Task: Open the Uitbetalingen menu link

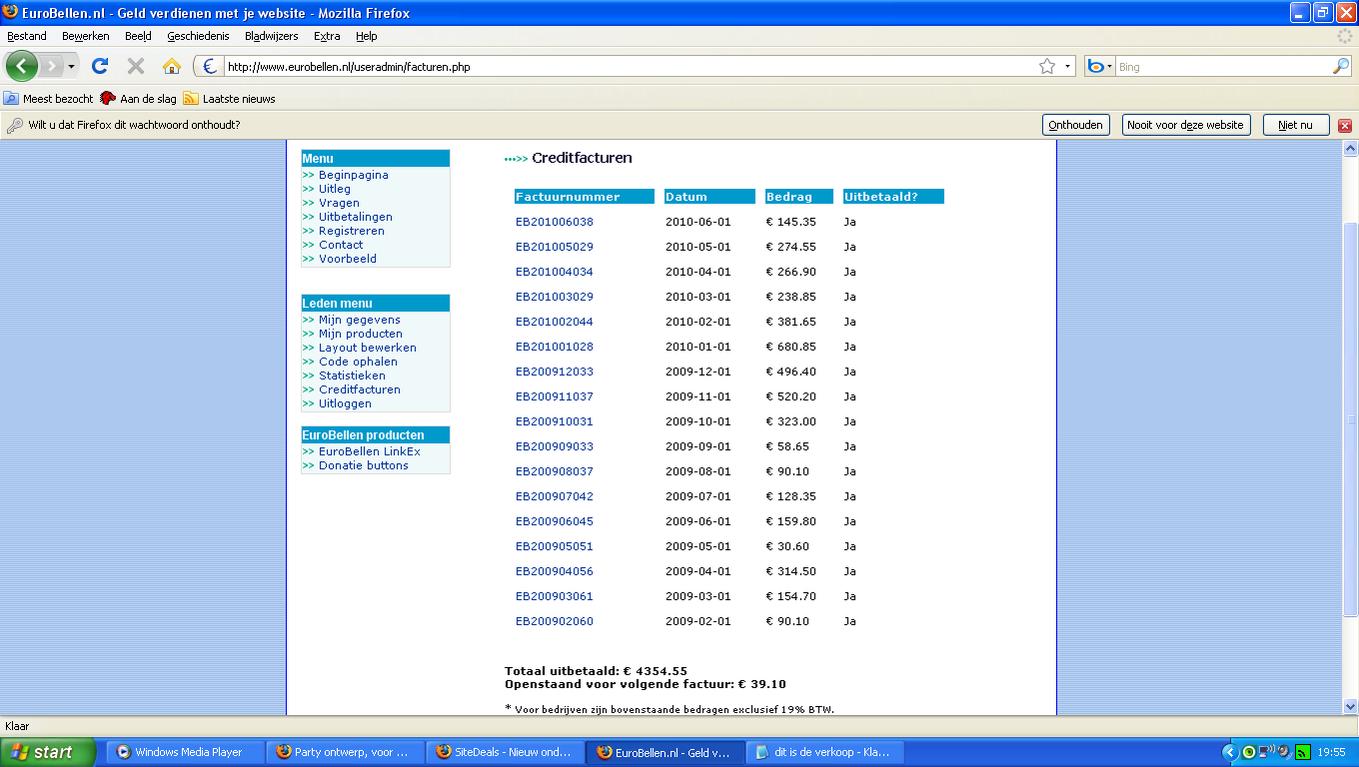Action: [x=355, y=217]
